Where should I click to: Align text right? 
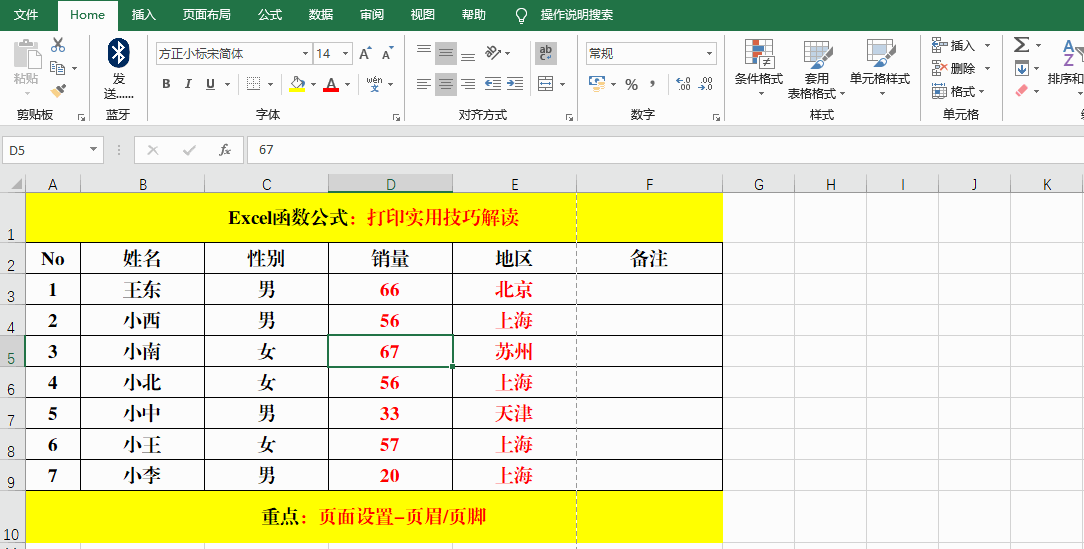[468, 84]
